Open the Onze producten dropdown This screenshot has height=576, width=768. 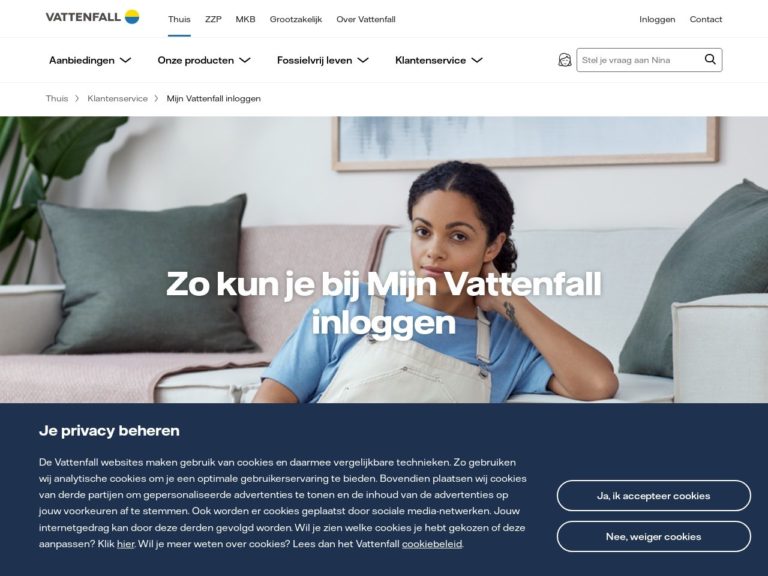click(204, 60)
